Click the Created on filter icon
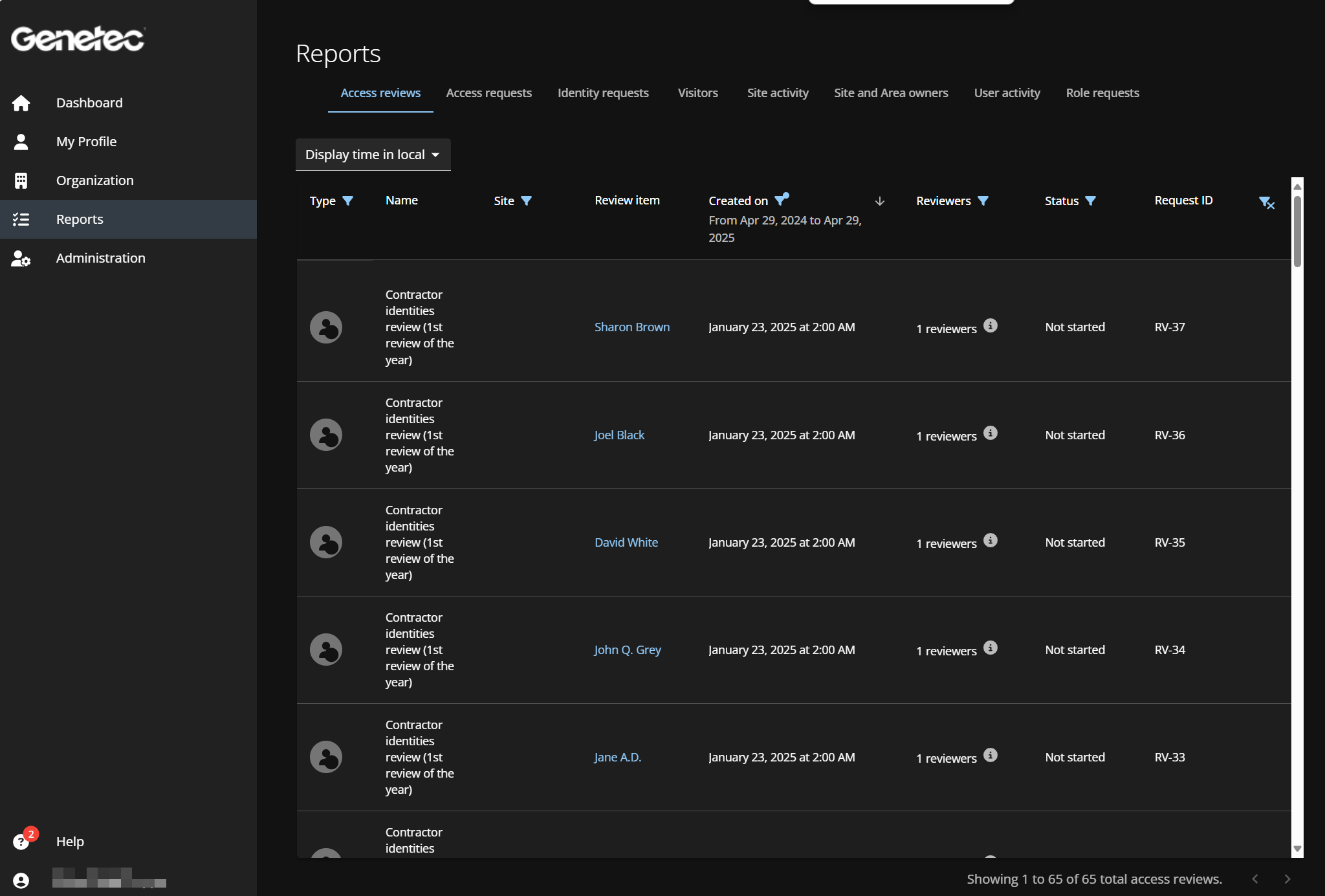Screen dimensions: 1325x896 pos(782,200)
